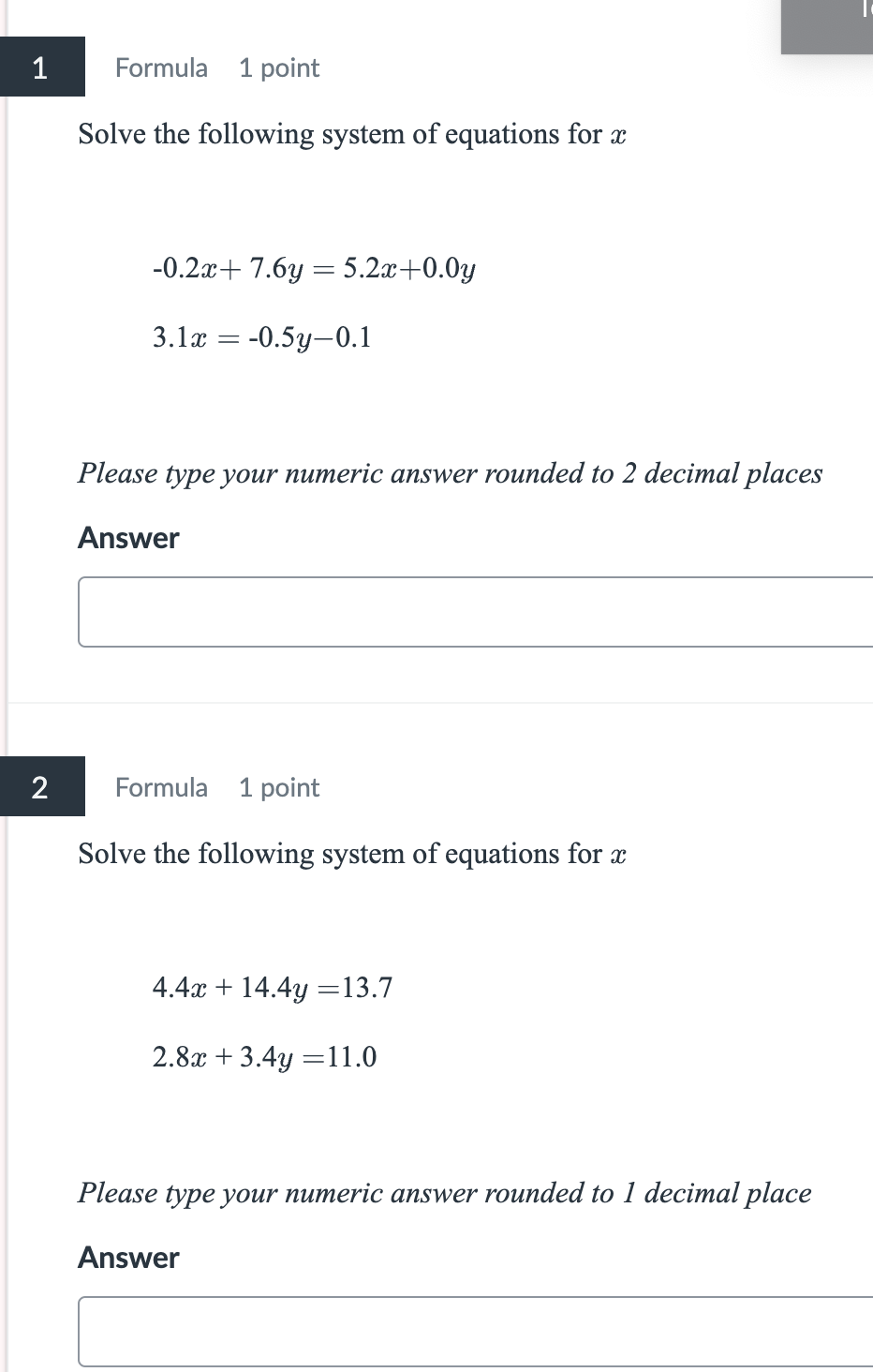This screenshot has height=1372, width=873.
Task: Click the Answer heading under Question 1
Action: 127,538
